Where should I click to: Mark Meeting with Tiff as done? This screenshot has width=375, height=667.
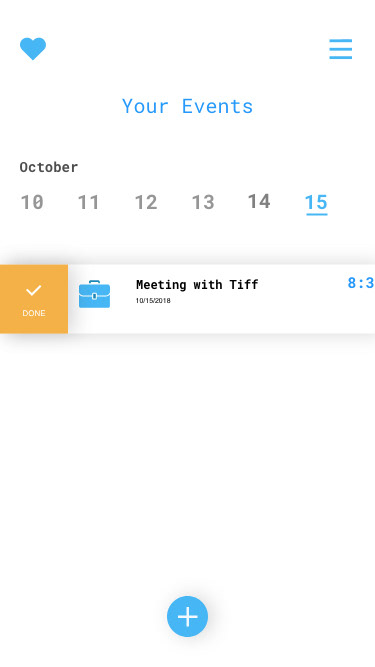point(34,299)
